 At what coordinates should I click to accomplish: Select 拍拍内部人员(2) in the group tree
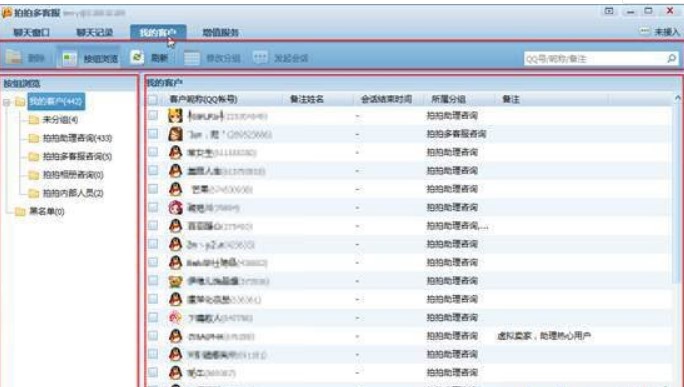[73, 193]
